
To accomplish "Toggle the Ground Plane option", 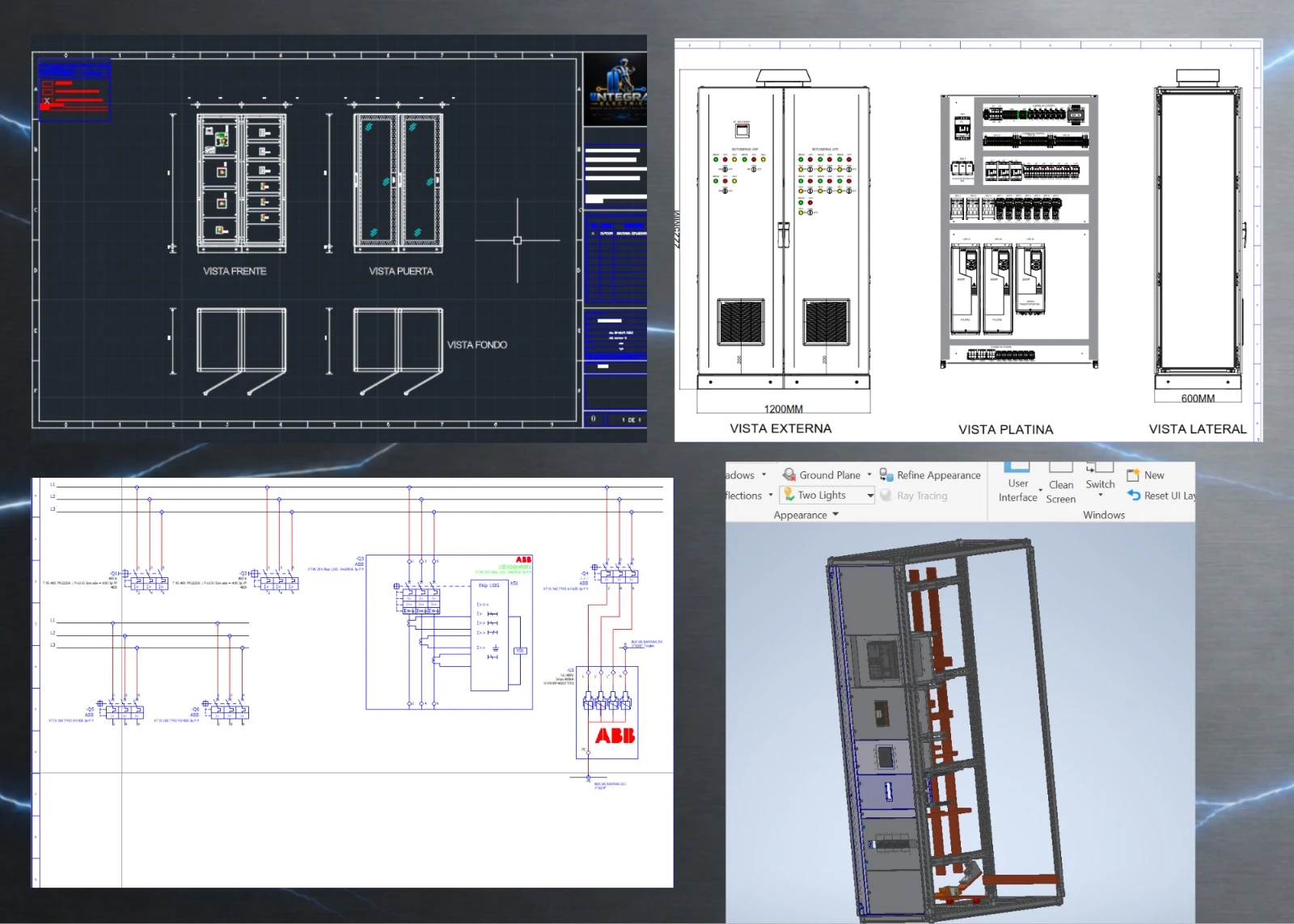I will click(822, 475).
